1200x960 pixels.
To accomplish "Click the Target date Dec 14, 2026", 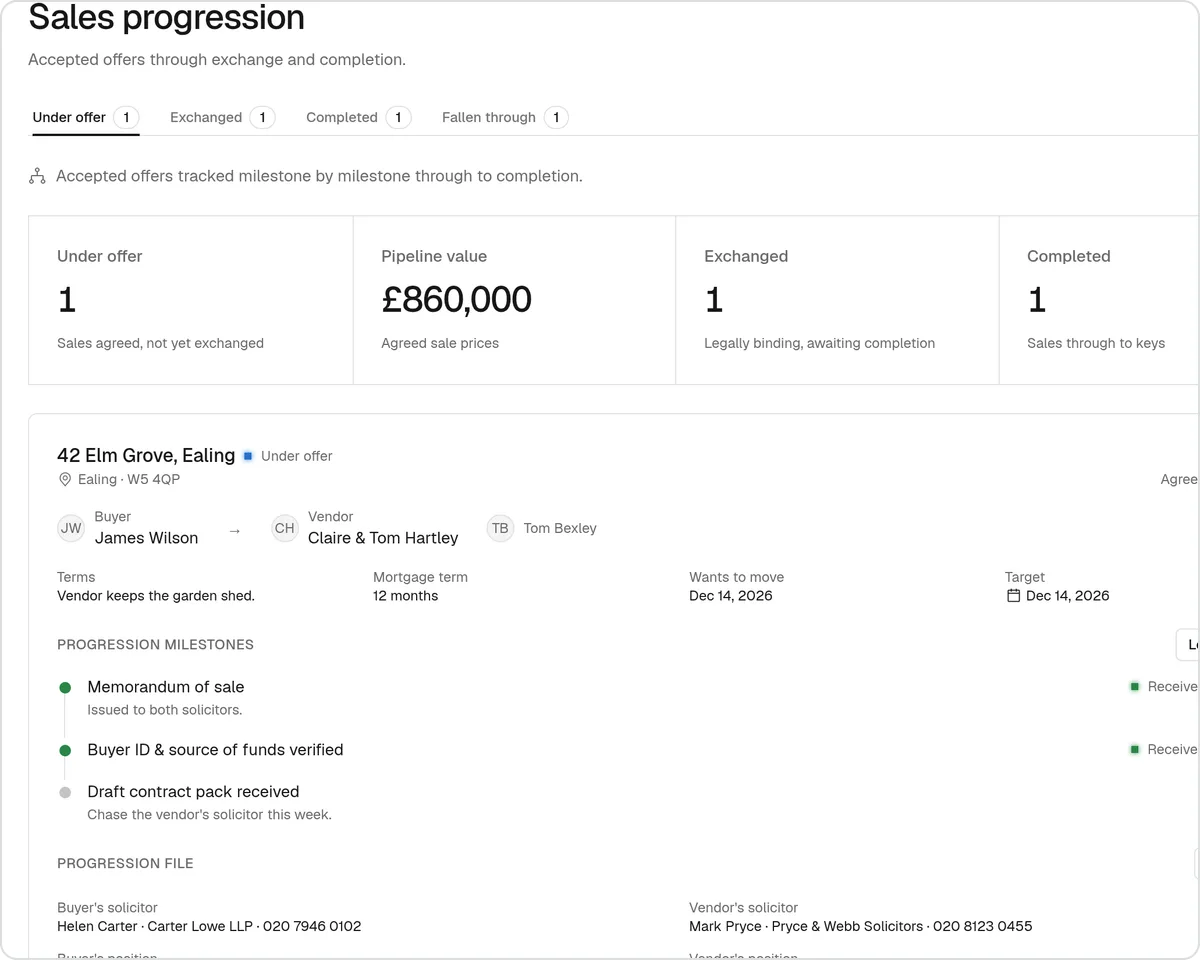I will point(1068,596).
